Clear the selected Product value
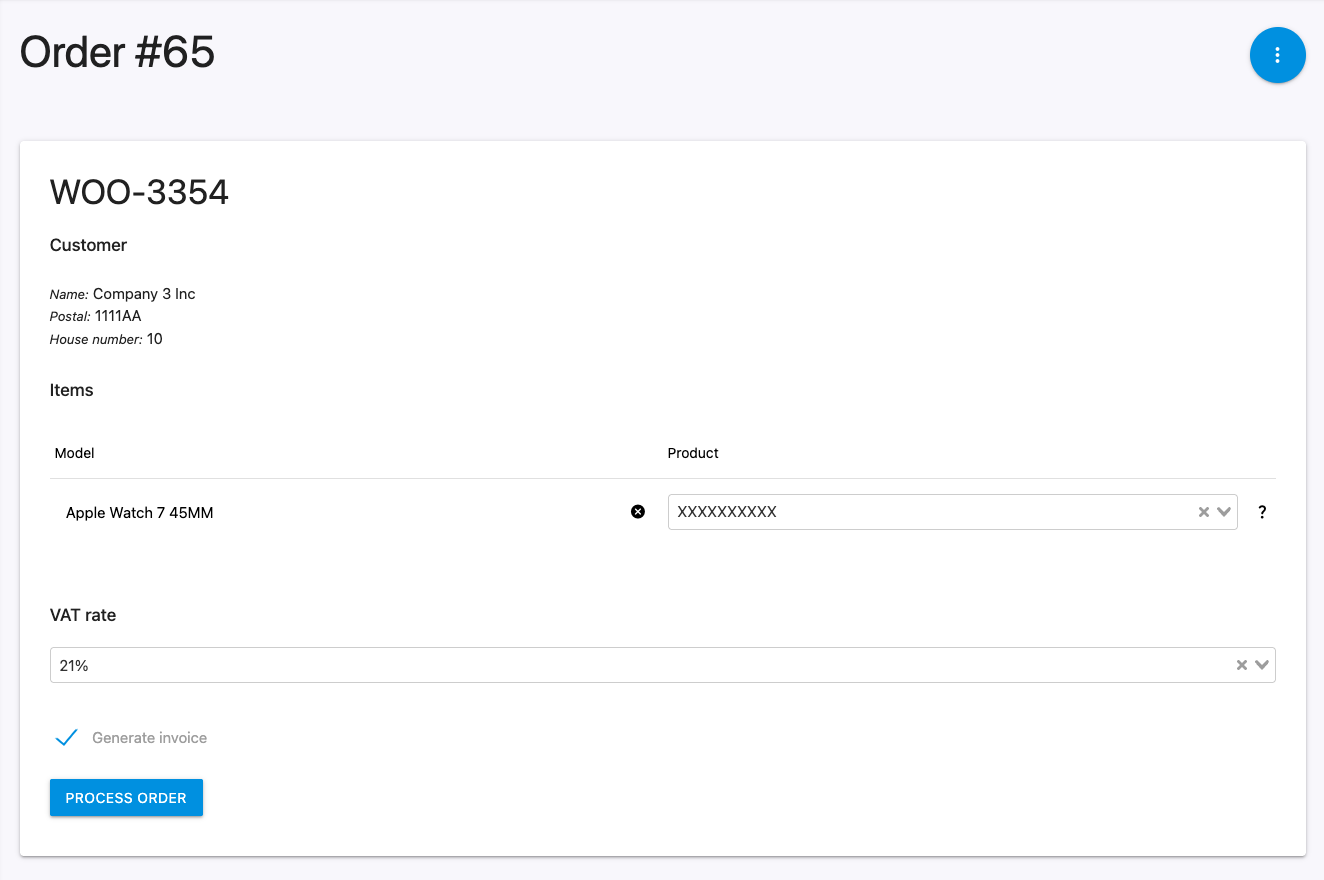Viewport: 1324px width, 880px height. point(1204,512)
